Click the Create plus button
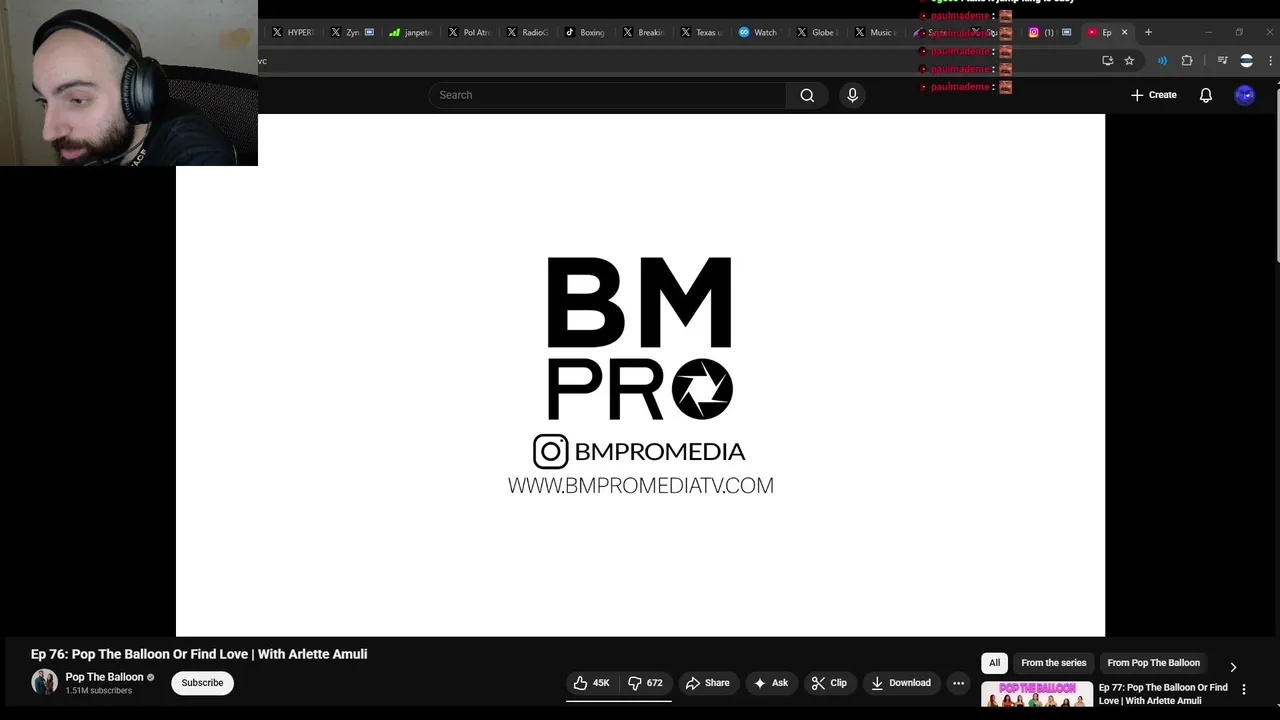The image size is (1280, 720). coord(1154,95)
